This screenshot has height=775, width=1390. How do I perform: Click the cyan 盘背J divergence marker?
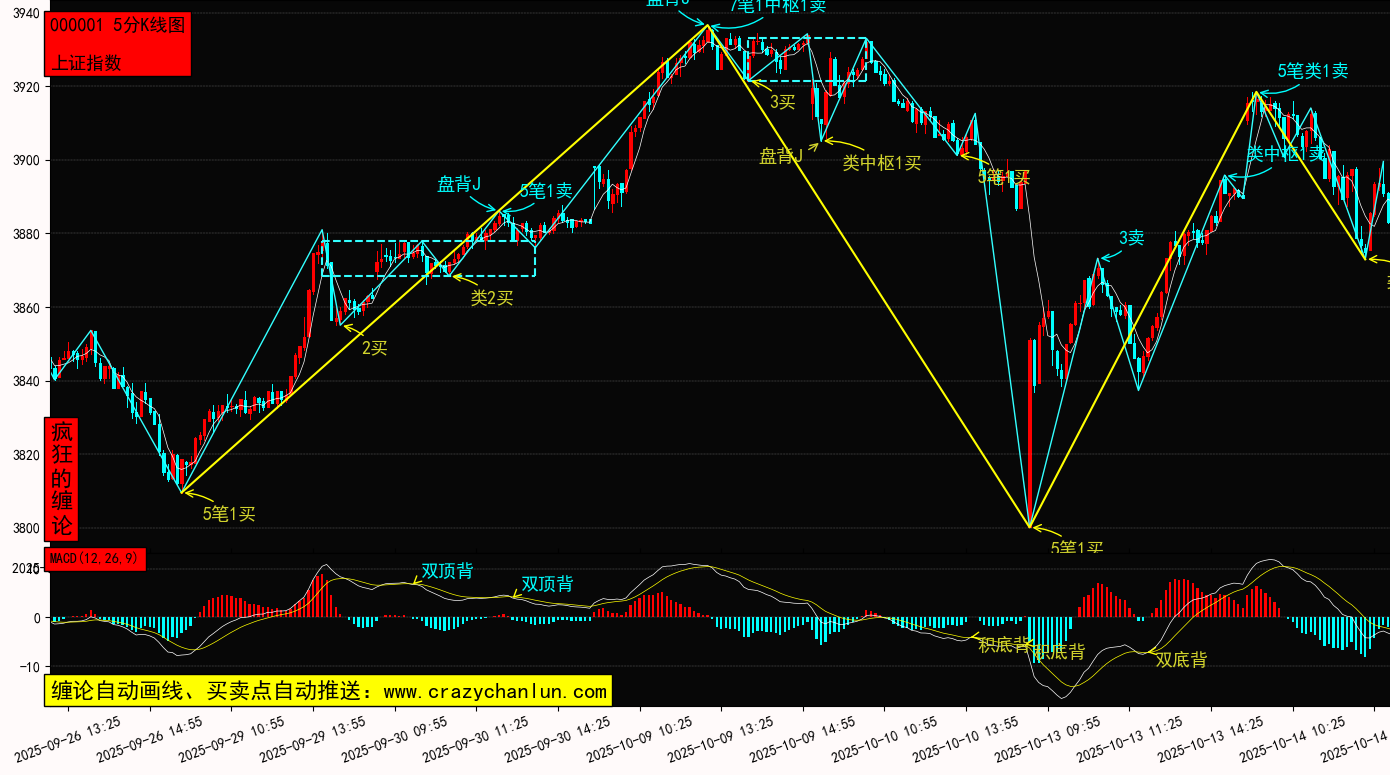(459, 184)
